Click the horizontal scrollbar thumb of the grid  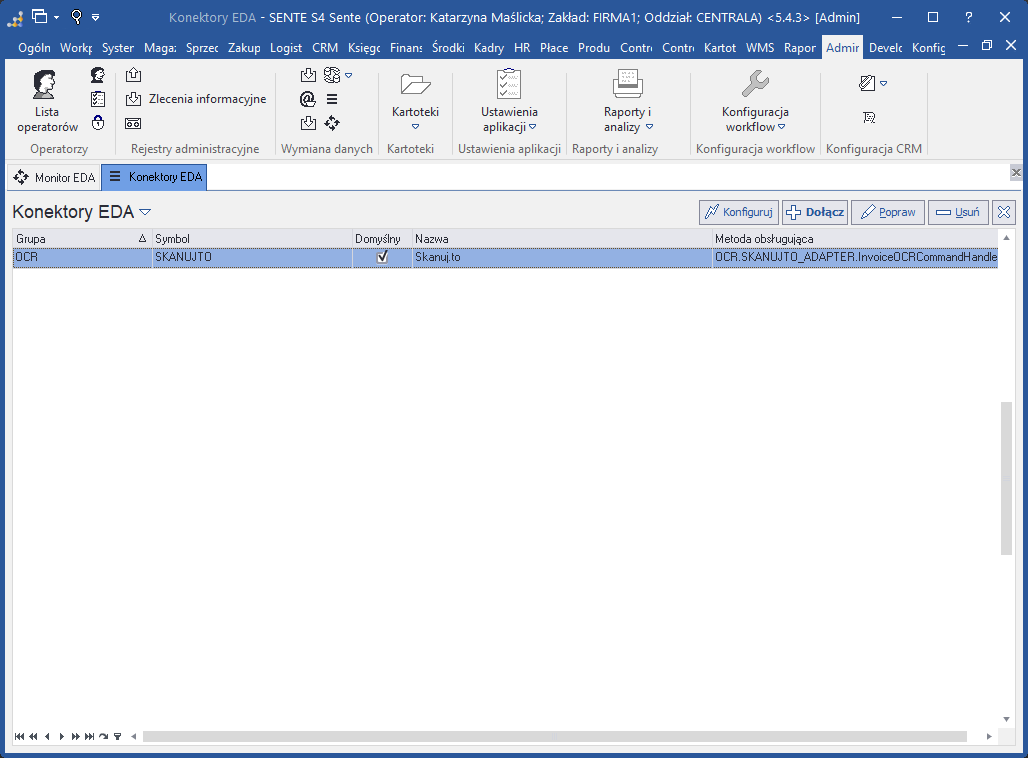(x=555, y=736)
